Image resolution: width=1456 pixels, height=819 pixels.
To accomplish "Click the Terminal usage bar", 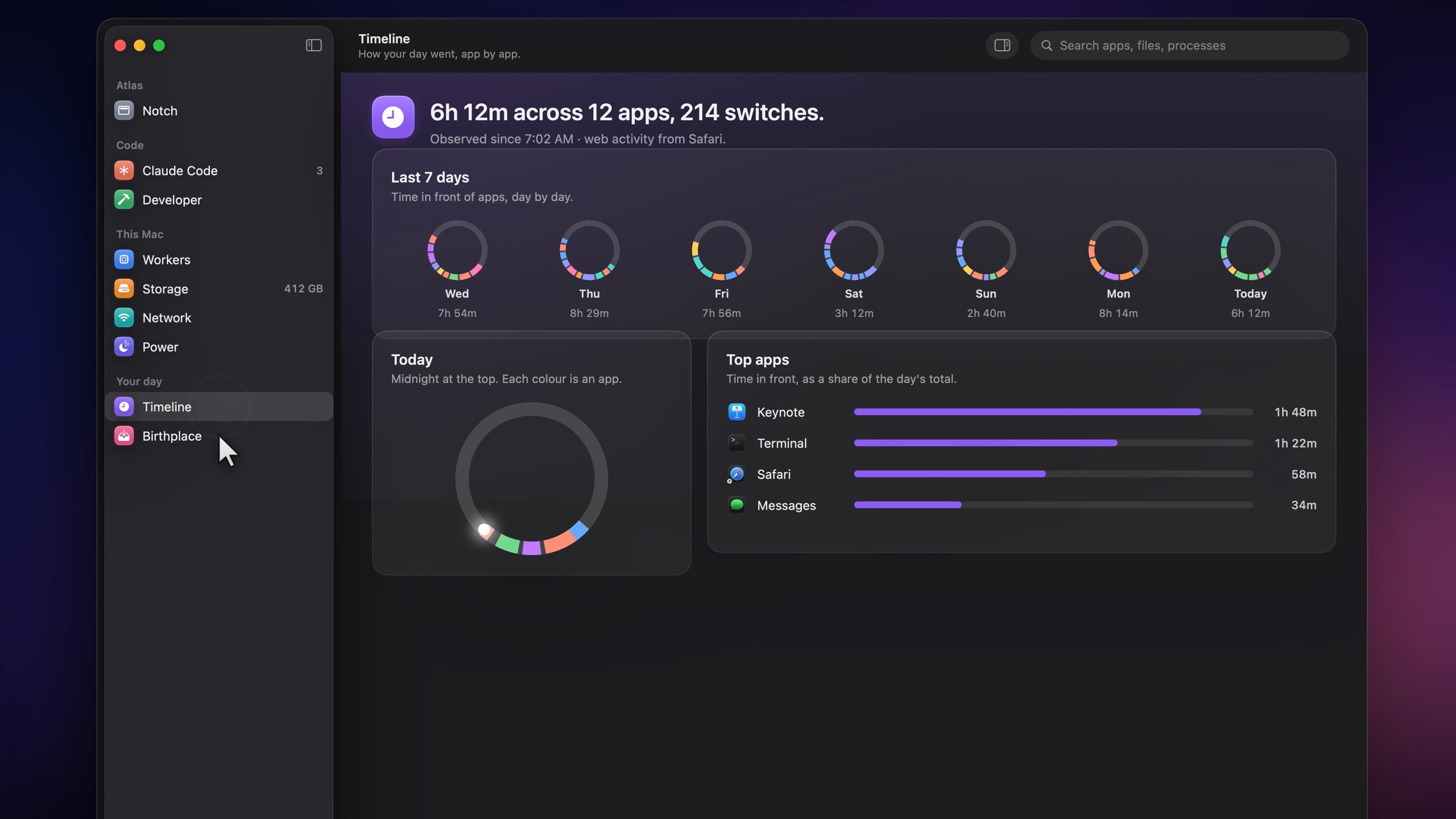I will (1053, 442).
